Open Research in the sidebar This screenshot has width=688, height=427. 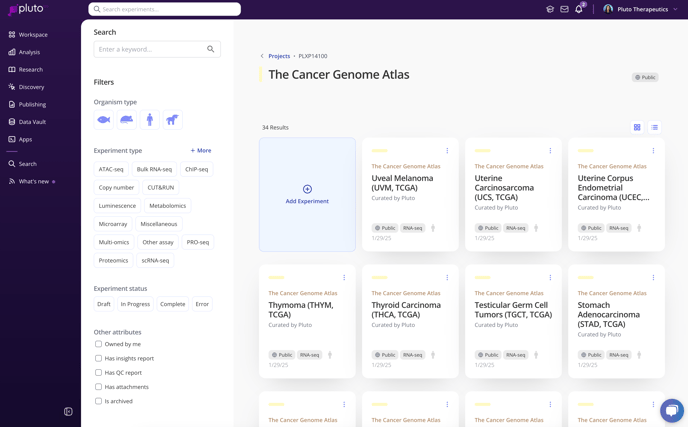click(x=25, y=69)
